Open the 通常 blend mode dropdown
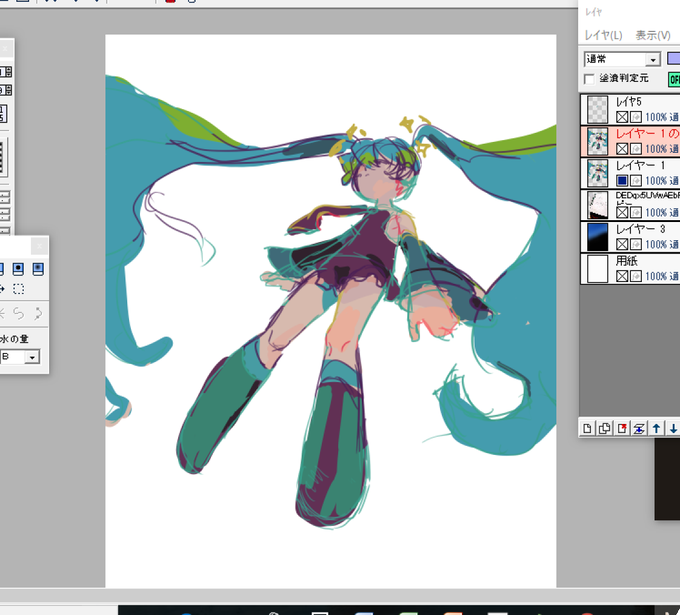Image resolution: width=680 pixels, height=615 pixels. (x=652, y=59)
